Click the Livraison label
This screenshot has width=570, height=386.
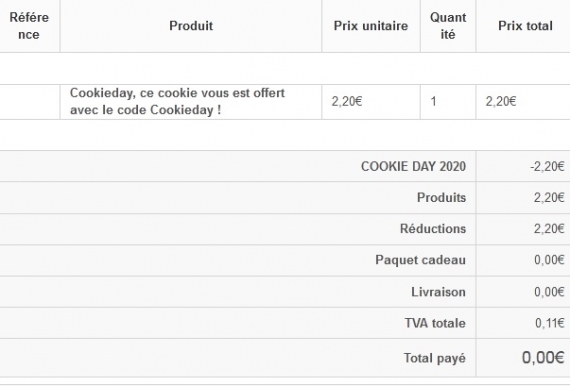438,292
